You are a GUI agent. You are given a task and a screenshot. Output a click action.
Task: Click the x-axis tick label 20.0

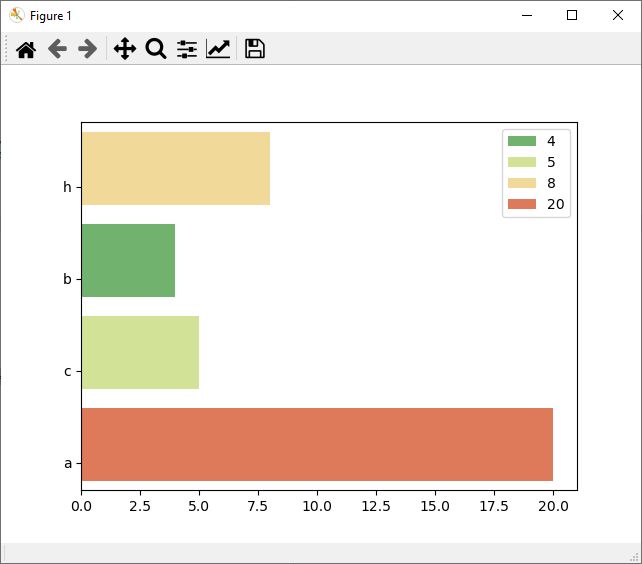[x=553, y=506]
